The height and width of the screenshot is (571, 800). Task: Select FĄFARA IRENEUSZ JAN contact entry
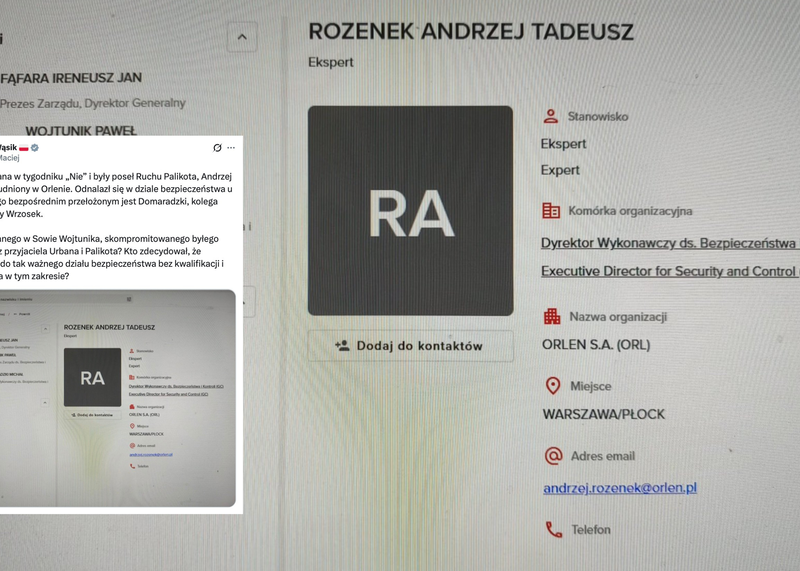(71, 78)
